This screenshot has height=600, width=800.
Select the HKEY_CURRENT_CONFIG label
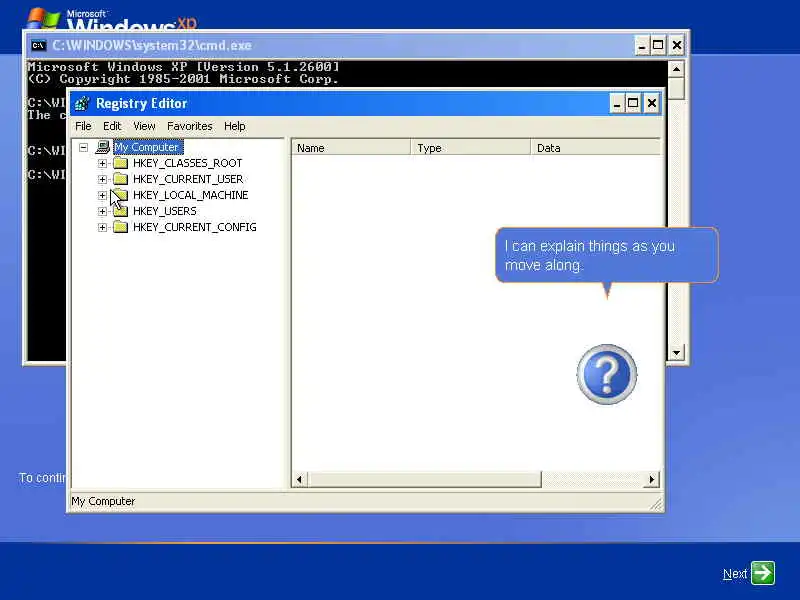tap(194, 227)
